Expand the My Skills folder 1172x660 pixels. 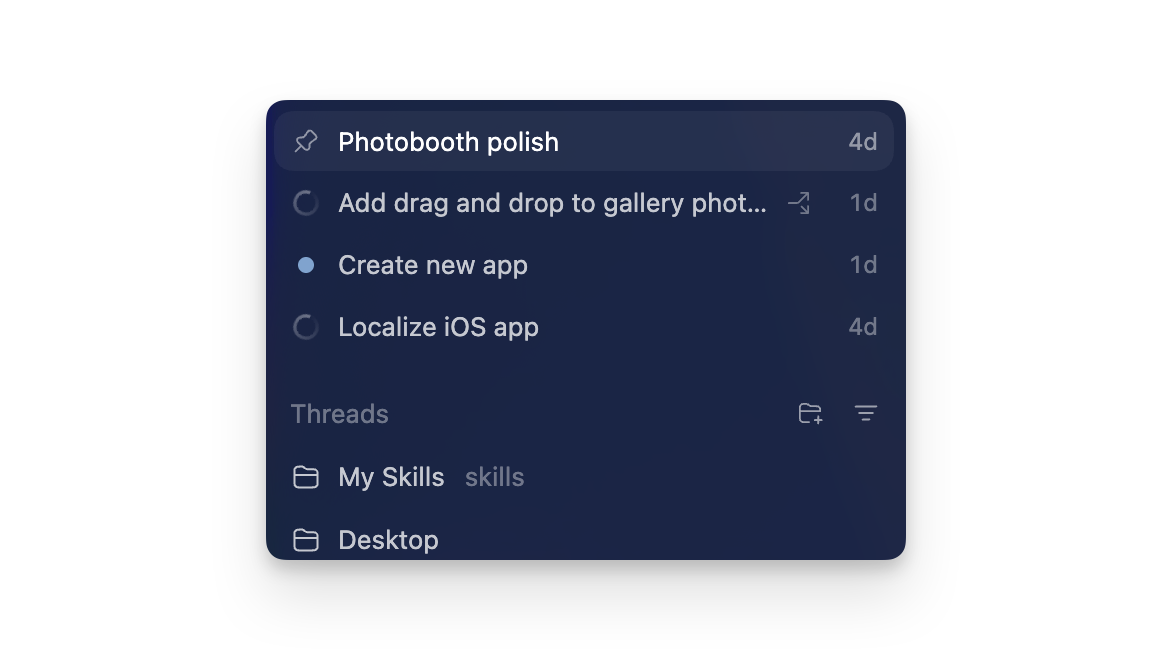[x=392, y=477]
